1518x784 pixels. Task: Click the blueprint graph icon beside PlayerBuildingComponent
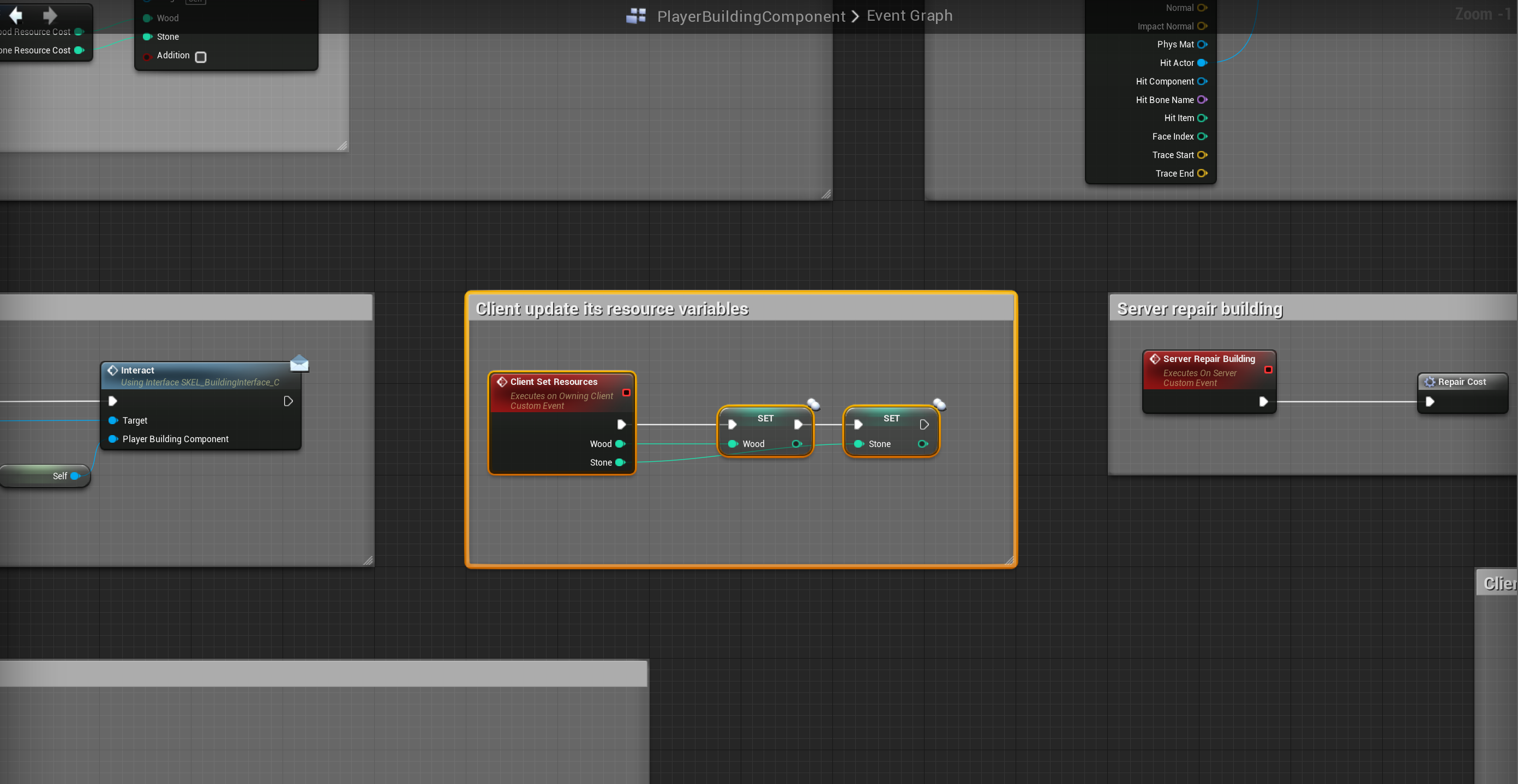tap(636, 16)
